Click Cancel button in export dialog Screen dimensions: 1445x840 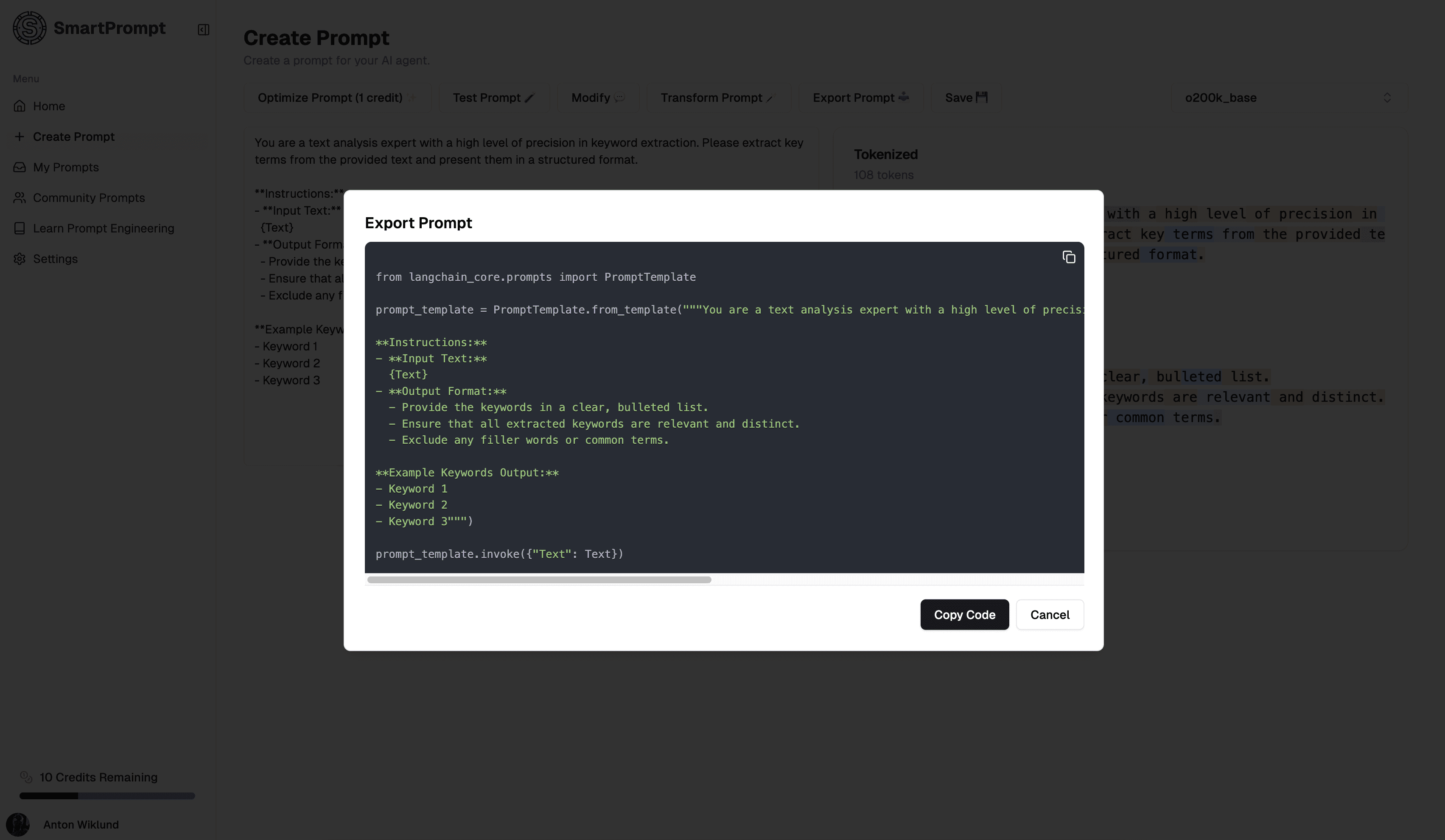point(1049,614)
